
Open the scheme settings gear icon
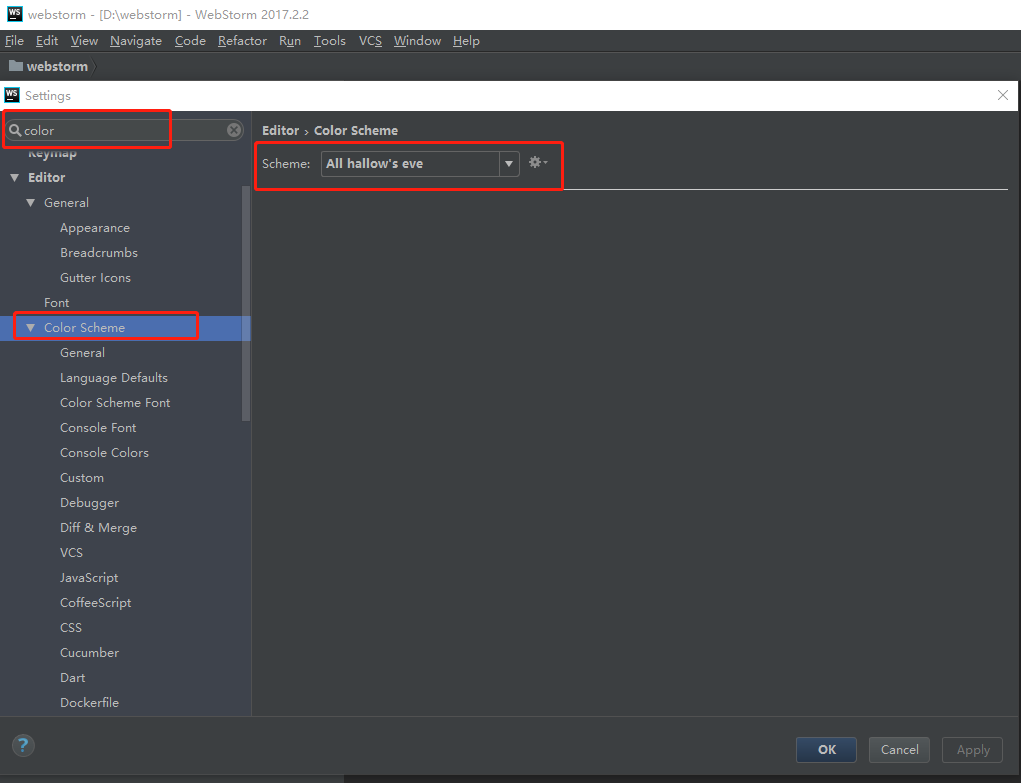[x=536, y=161]
